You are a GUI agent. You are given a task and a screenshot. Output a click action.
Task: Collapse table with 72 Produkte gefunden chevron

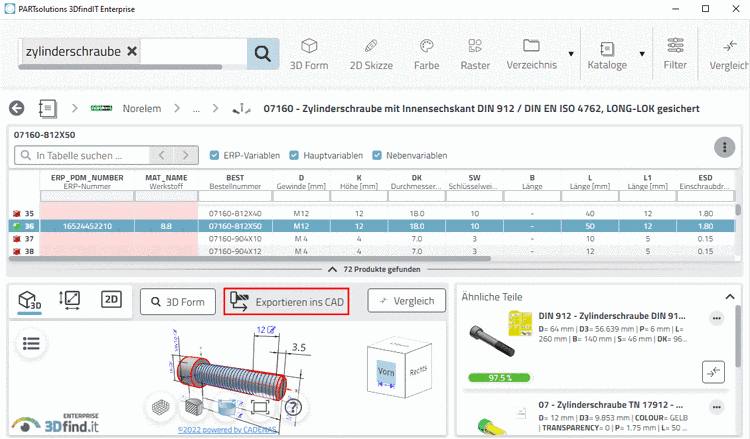(x=332, y=270)
